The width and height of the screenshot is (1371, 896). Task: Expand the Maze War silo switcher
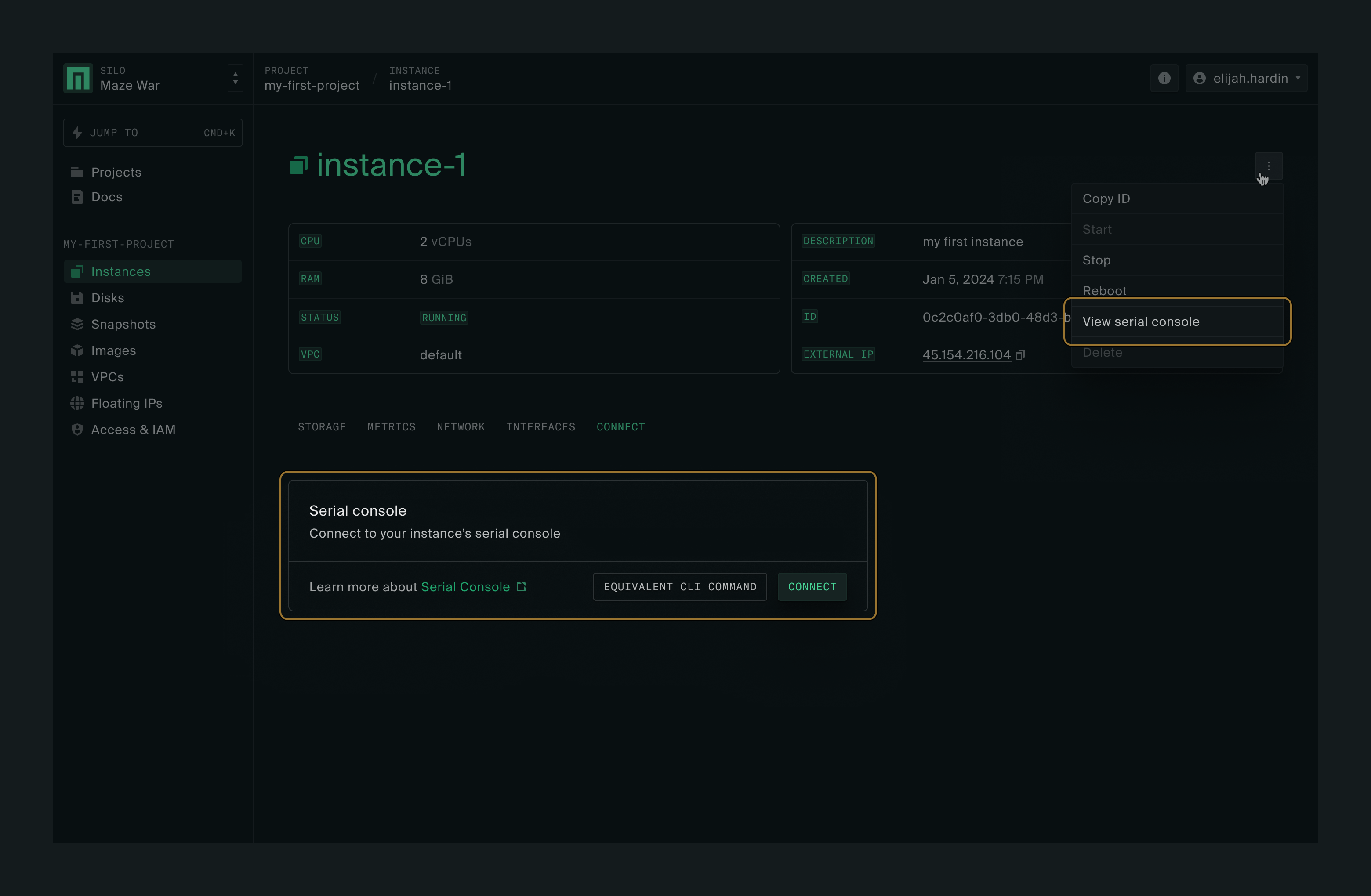coord(235,78)
